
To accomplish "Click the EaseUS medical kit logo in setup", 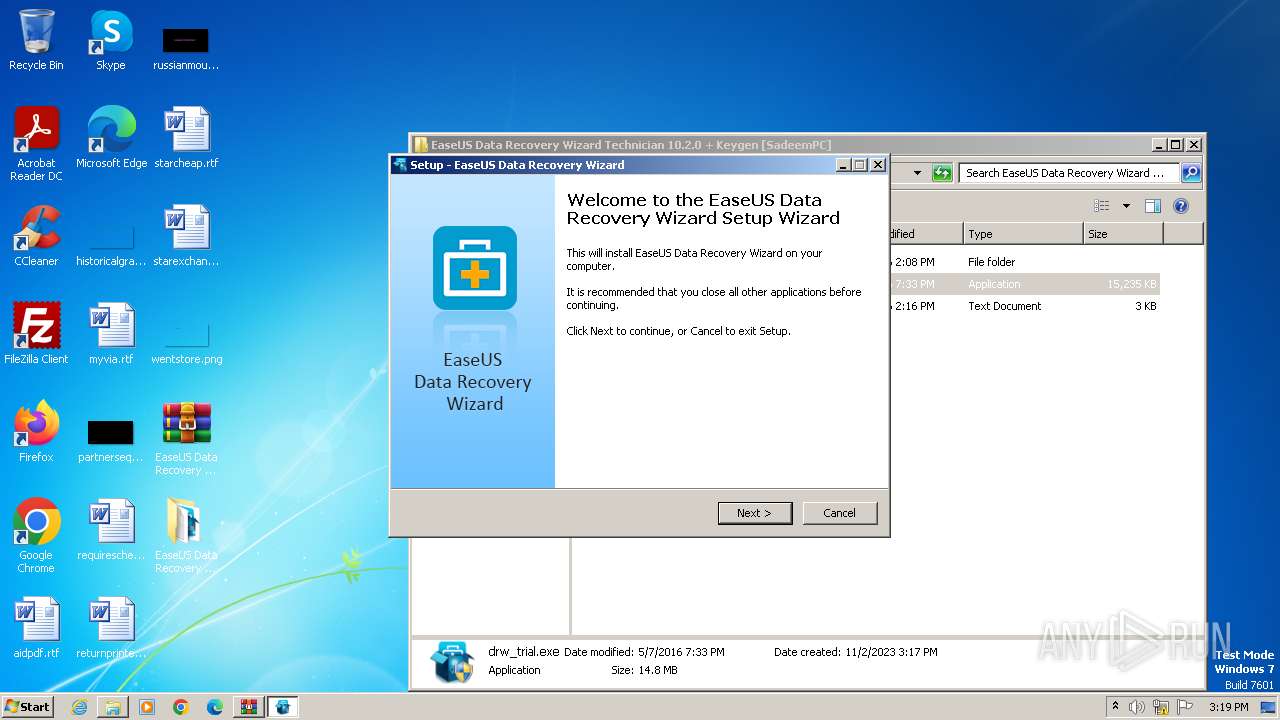I will point(475,267).
